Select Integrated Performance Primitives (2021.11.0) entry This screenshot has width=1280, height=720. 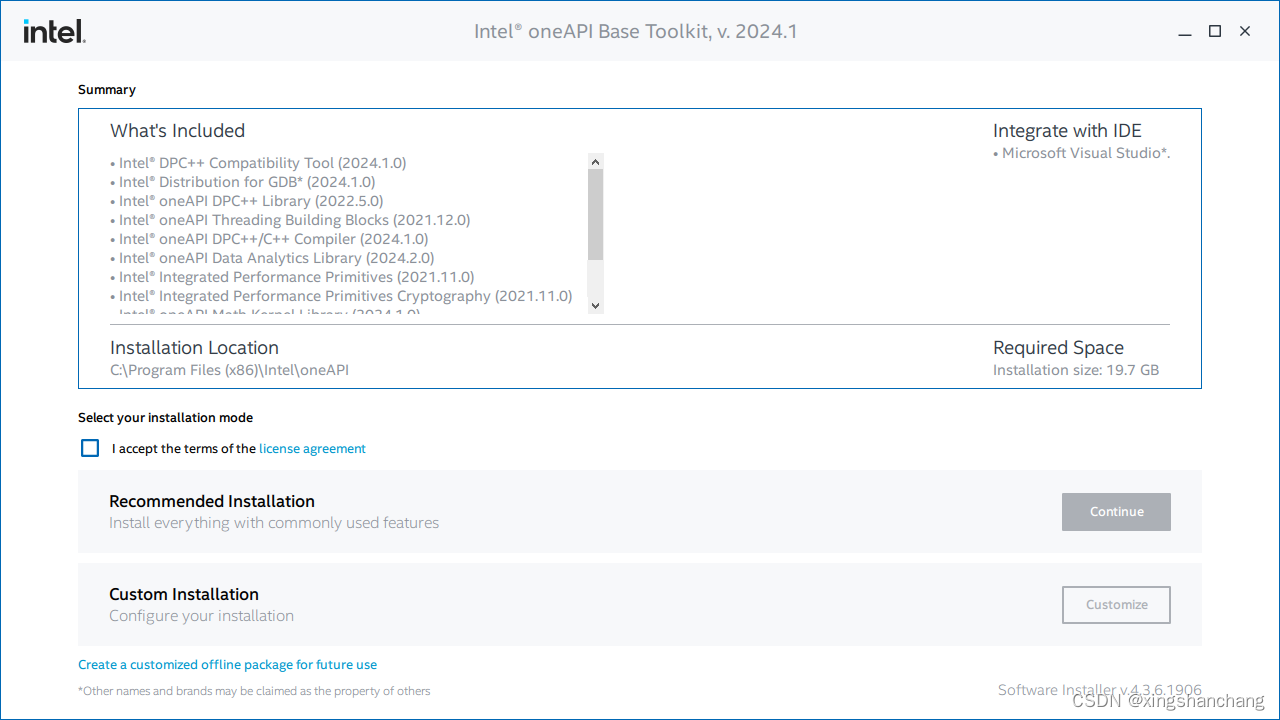(x=292, y=277)
